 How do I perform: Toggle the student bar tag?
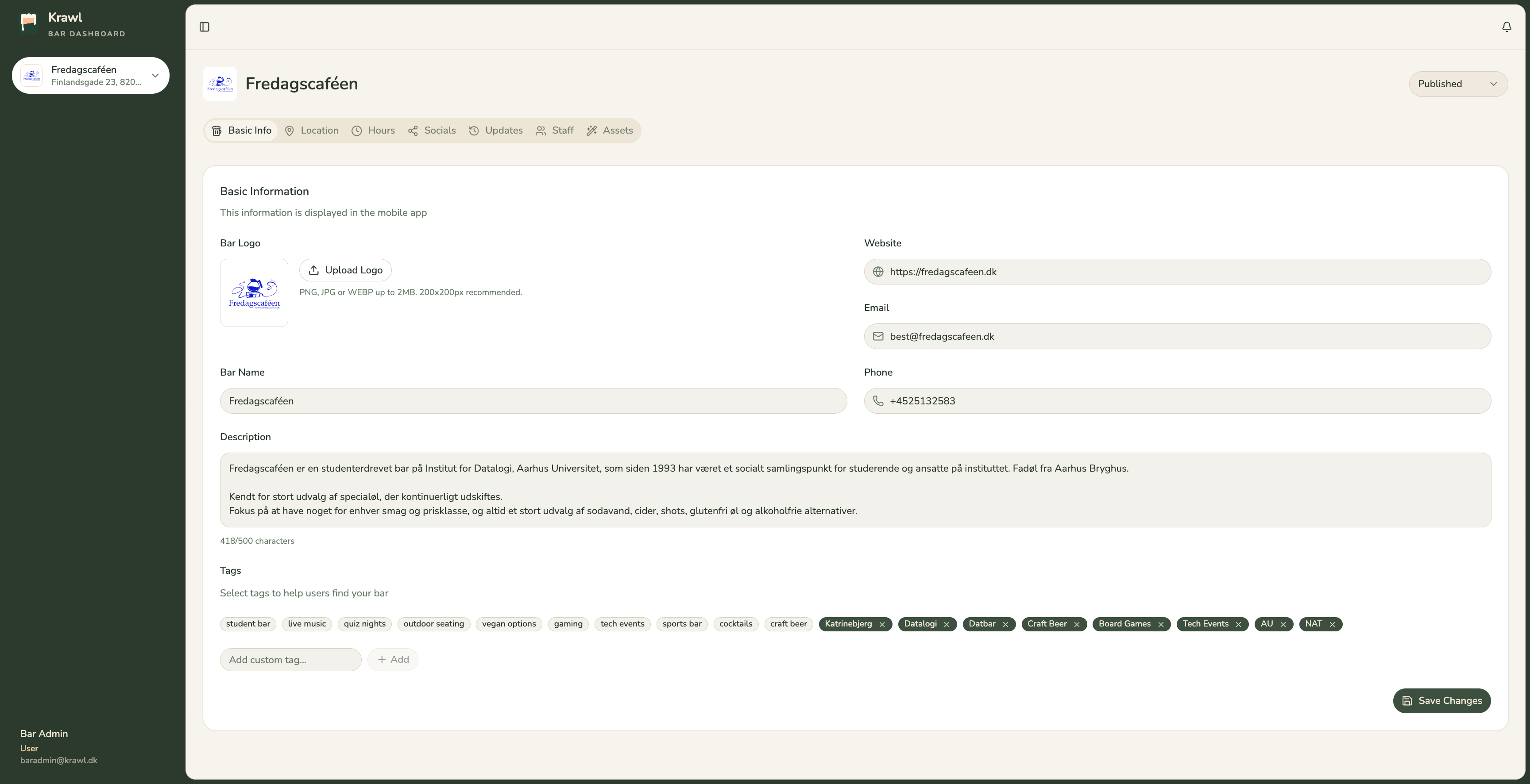(x=248, y=624)
